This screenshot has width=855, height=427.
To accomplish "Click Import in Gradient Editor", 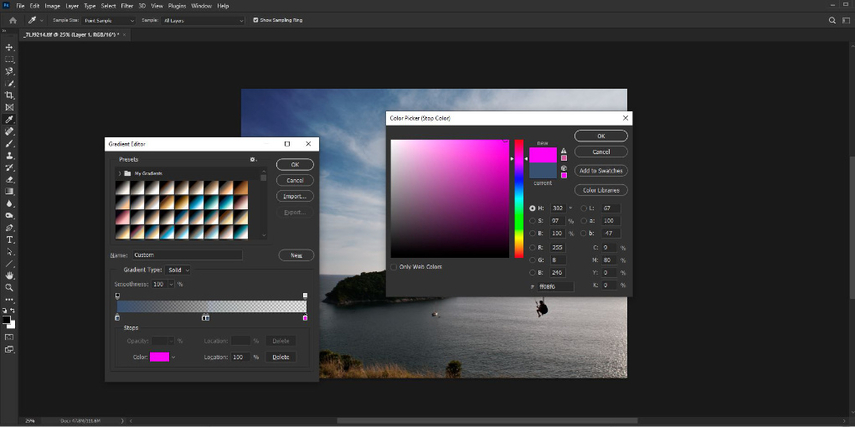I will (x=295, y=196).
